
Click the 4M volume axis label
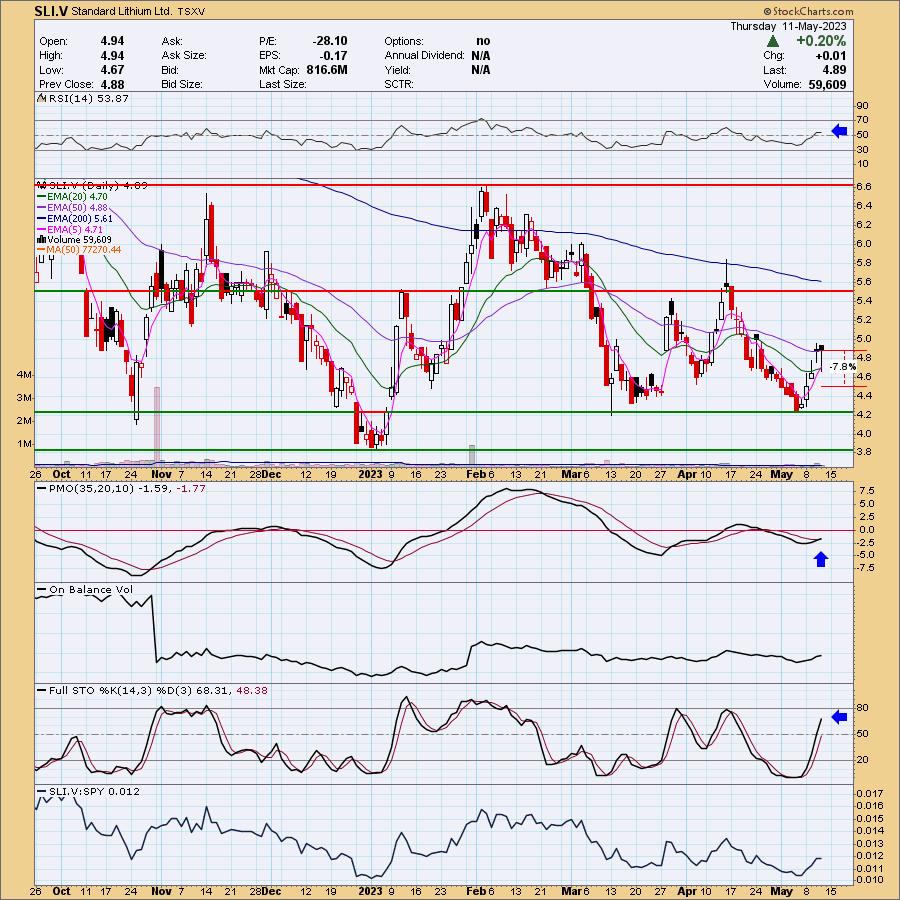(x=25, y=375)
